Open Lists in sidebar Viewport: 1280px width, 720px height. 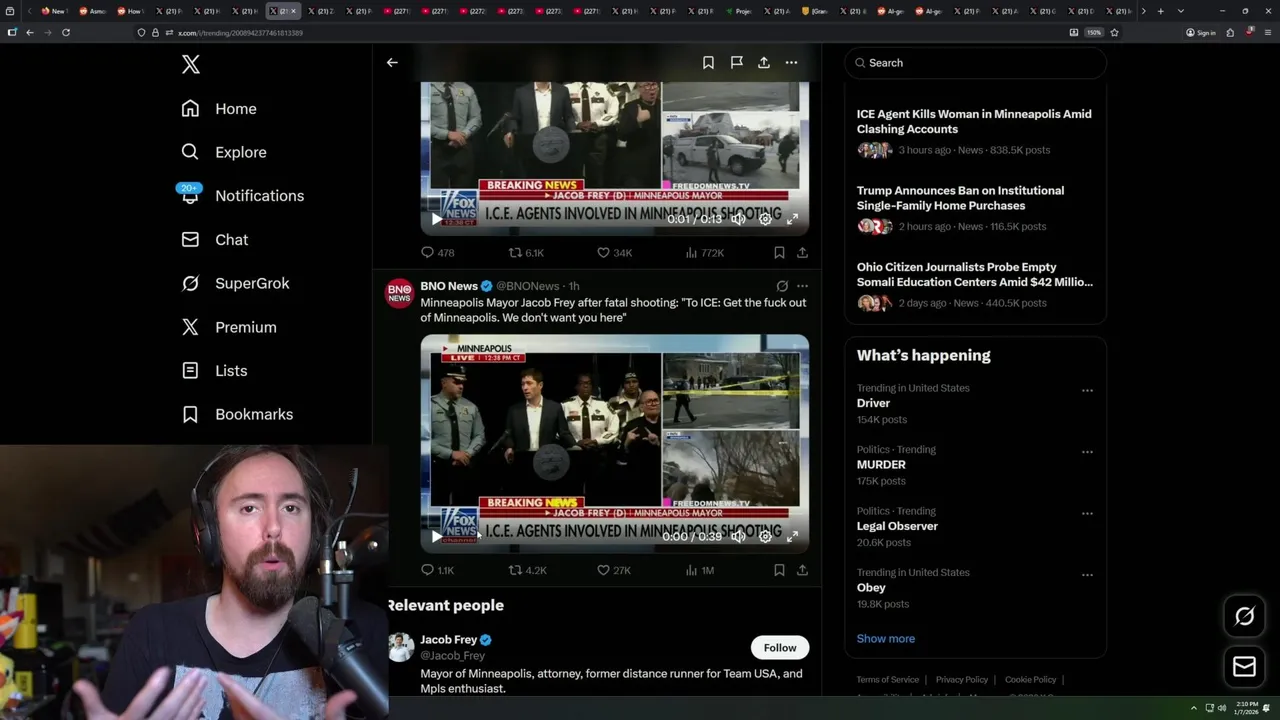pyautogui.click(x=214, y=371)
